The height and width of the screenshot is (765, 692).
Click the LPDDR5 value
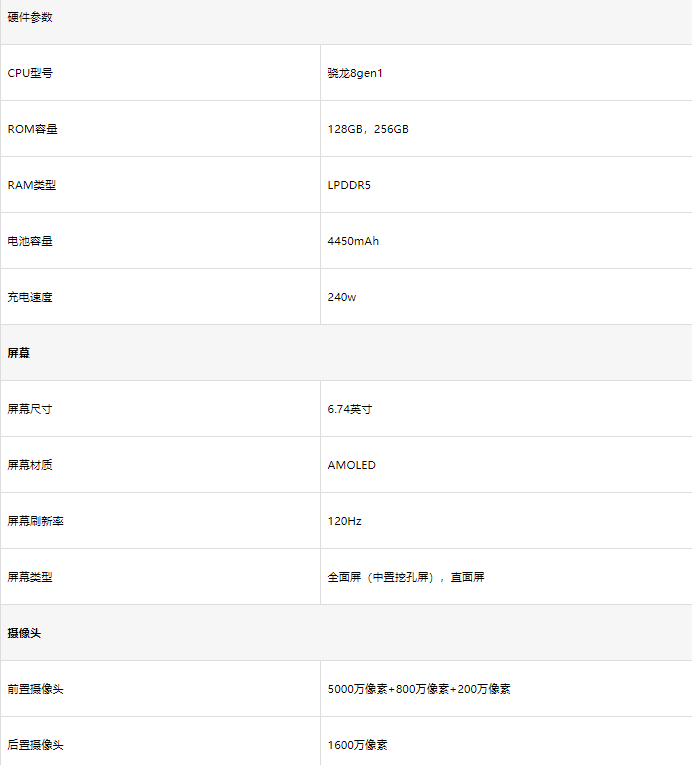coord(349,185)
